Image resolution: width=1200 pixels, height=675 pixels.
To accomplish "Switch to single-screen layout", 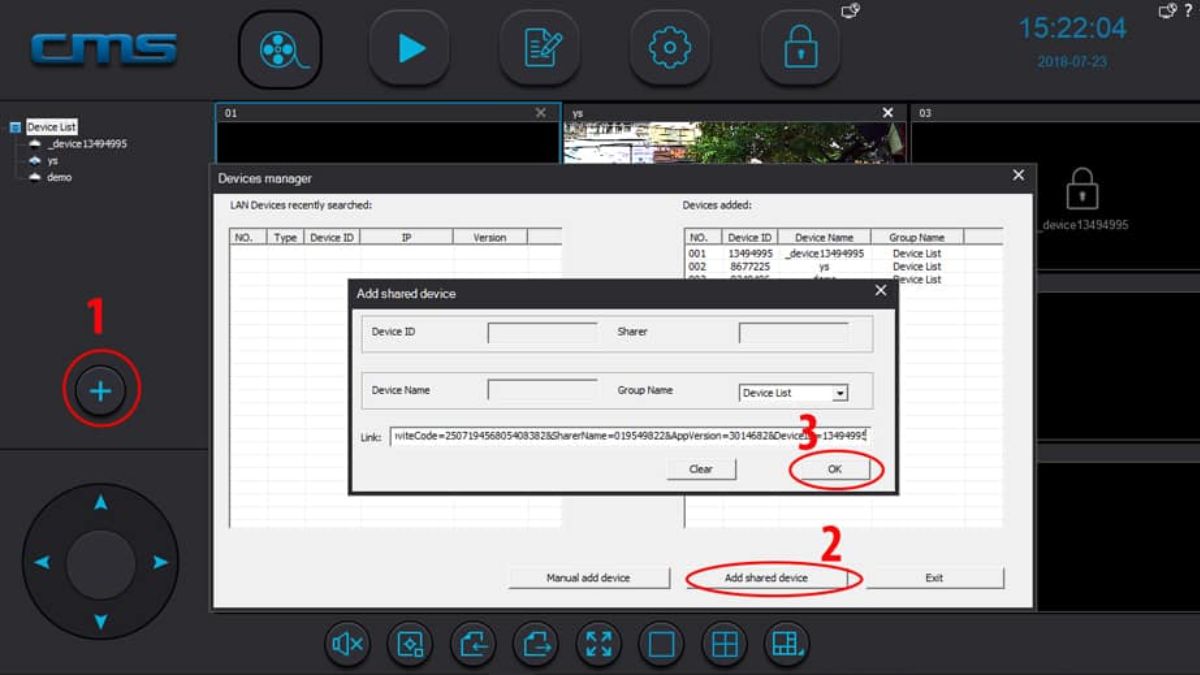I will click(x=663, y=645).
